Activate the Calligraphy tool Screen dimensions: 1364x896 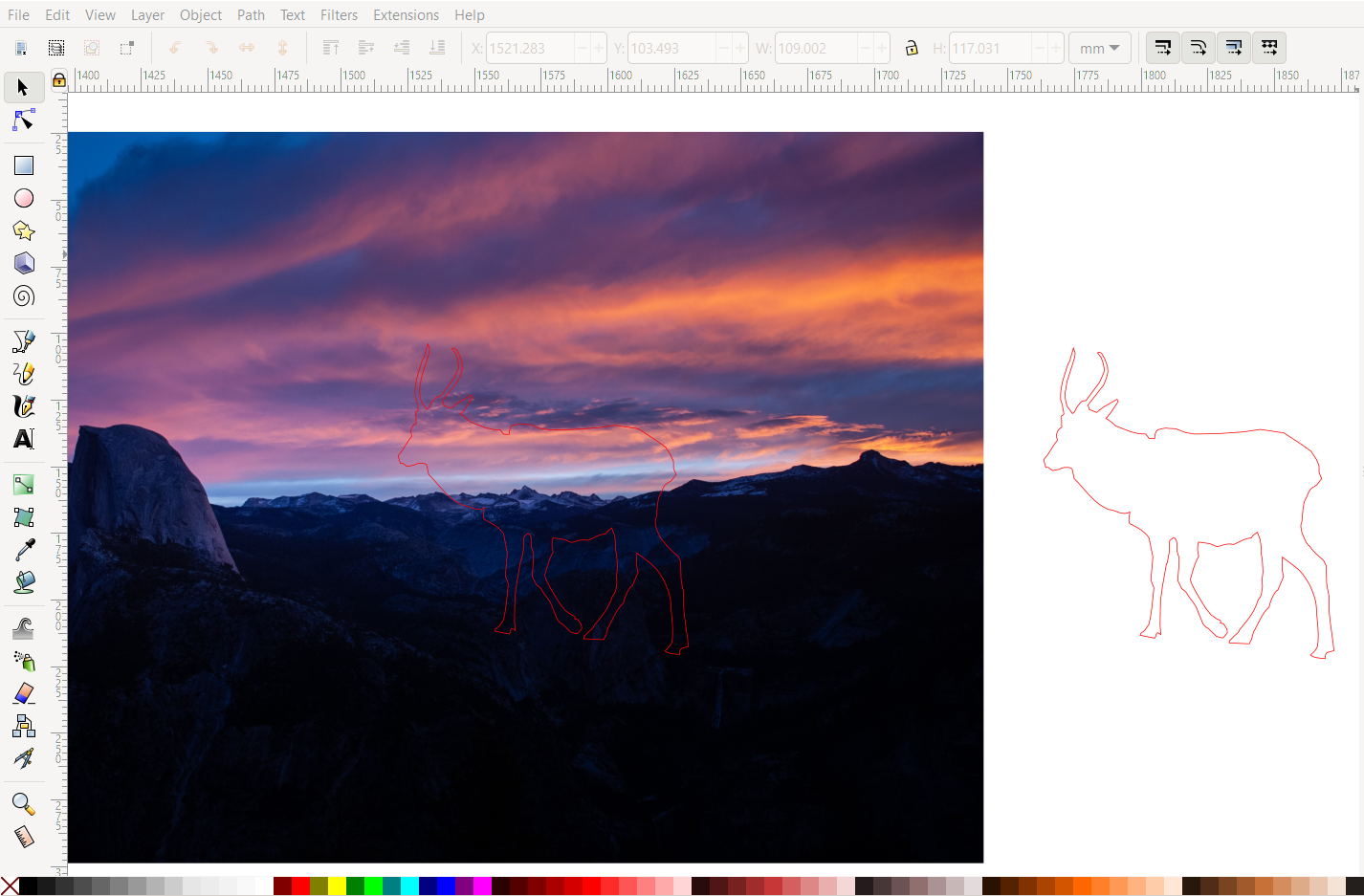pyautogui.click(x=24, y=406)
